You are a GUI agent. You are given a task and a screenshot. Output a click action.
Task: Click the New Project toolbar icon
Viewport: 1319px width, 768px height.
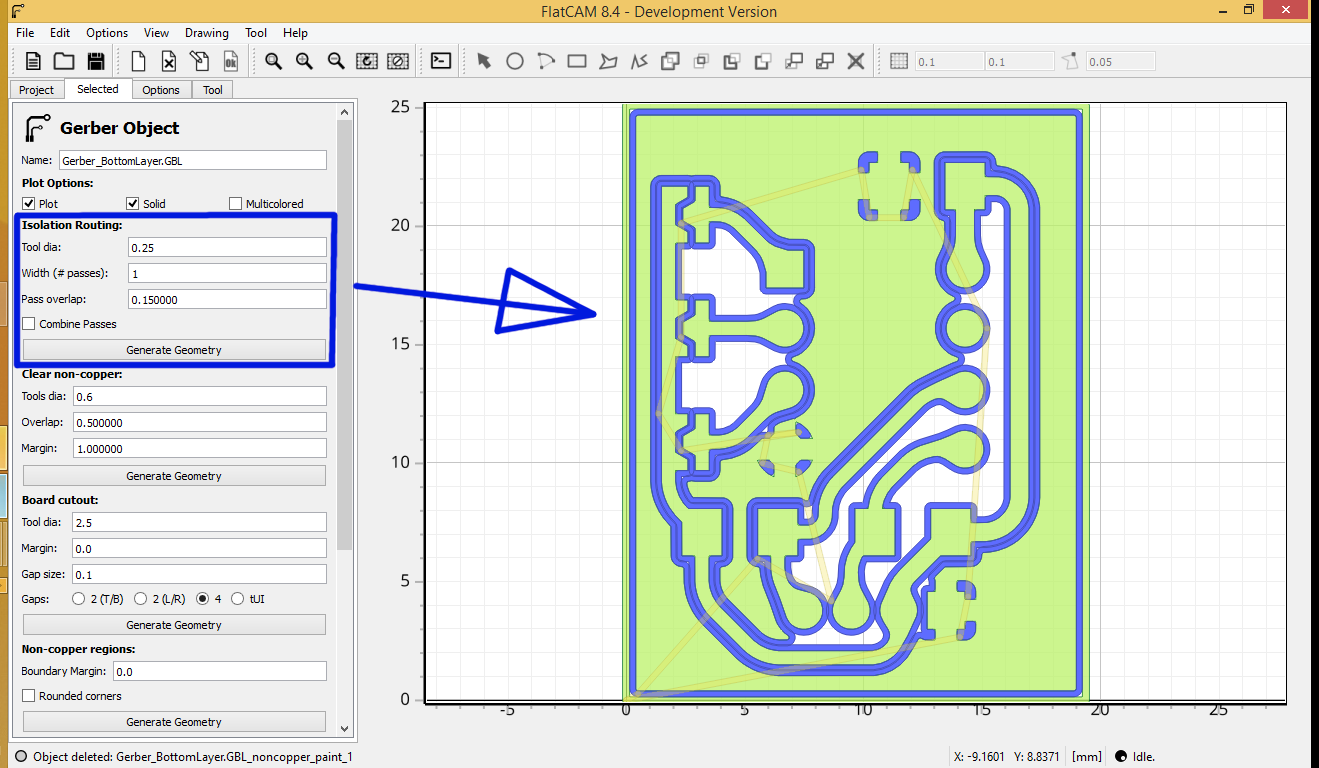[x=33, y=61]
